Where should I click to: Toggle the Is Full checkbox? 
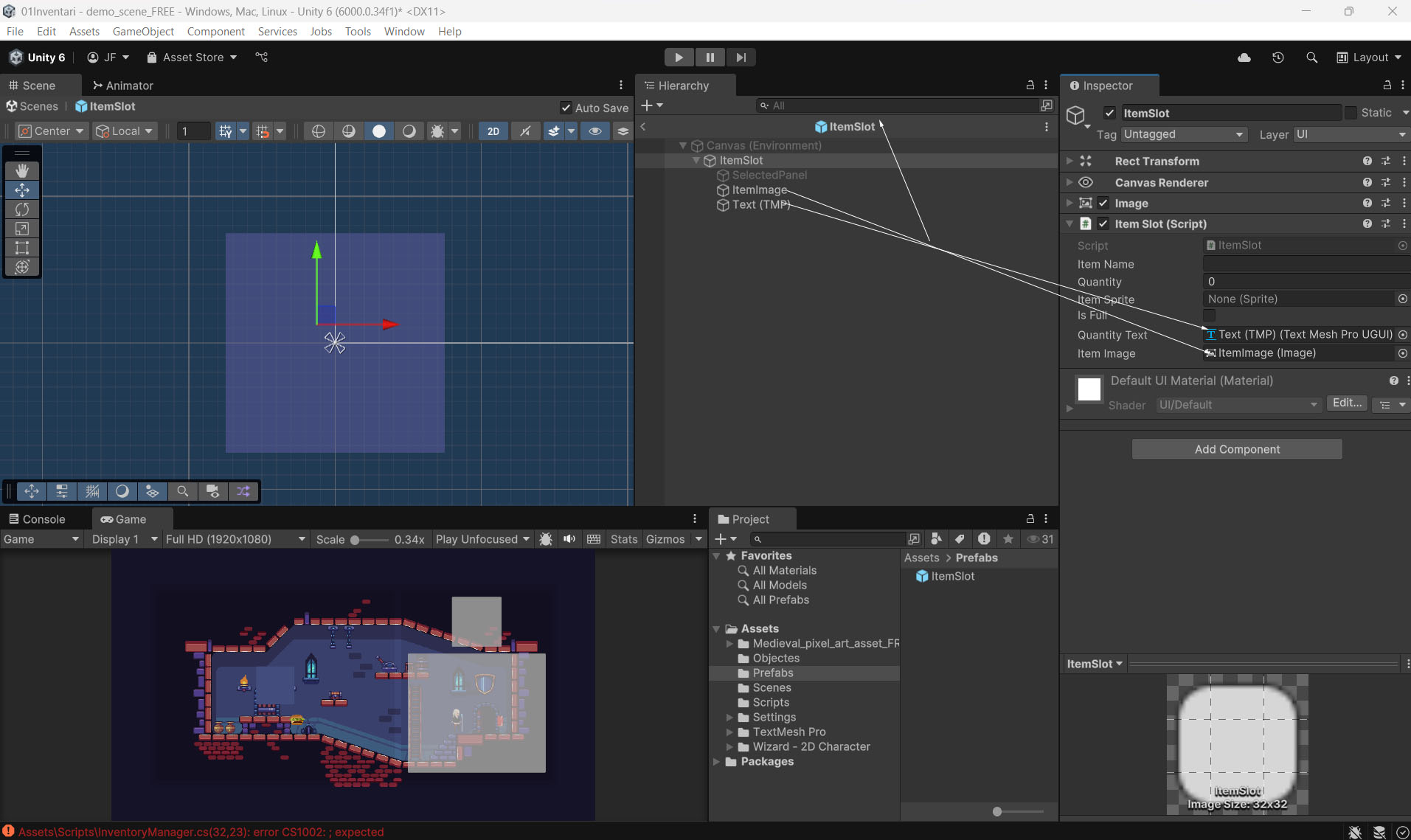(x=1210, y=316)
